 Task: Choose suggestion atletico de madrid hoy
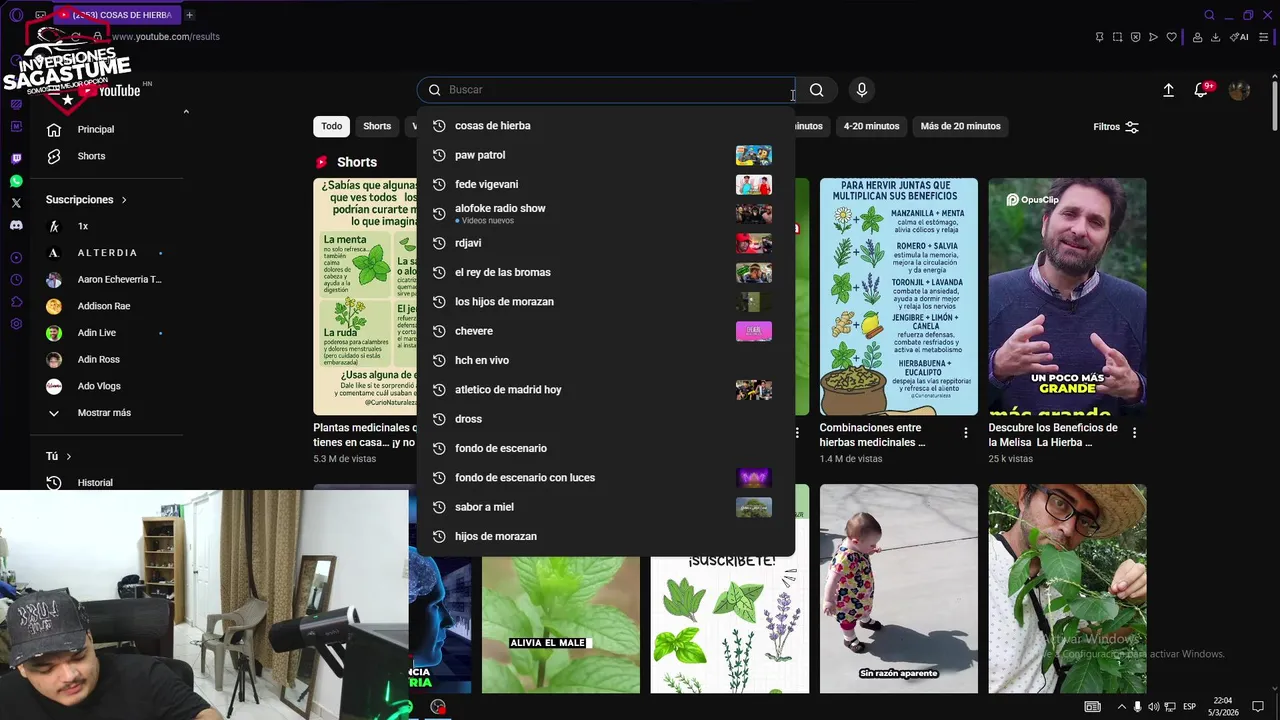coord(605,390)
